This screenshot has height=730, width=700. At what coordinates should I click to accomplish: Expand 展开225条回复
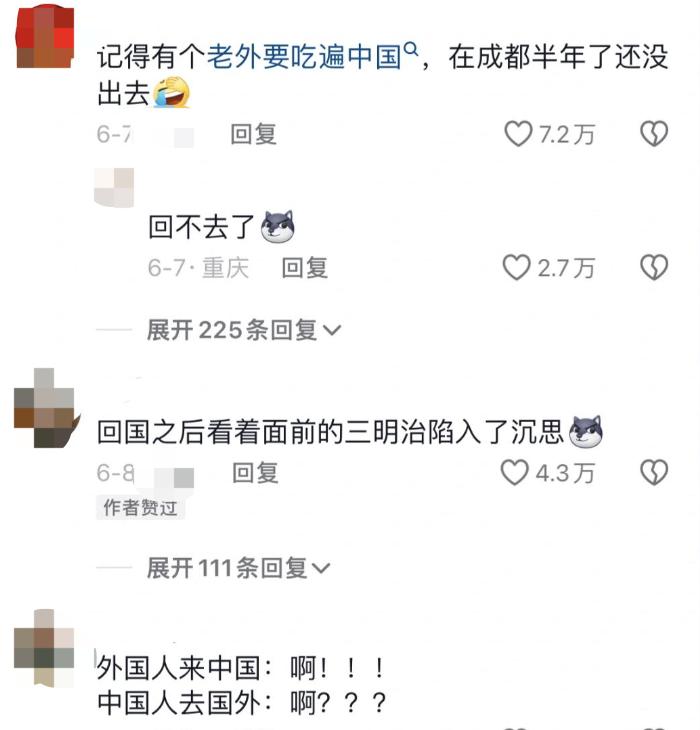[244, 330]
